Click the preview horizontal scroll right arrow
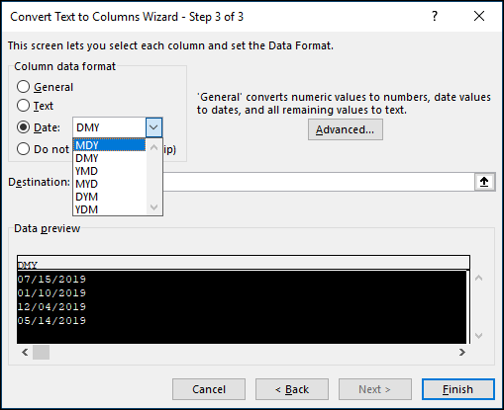 point(462,352)
